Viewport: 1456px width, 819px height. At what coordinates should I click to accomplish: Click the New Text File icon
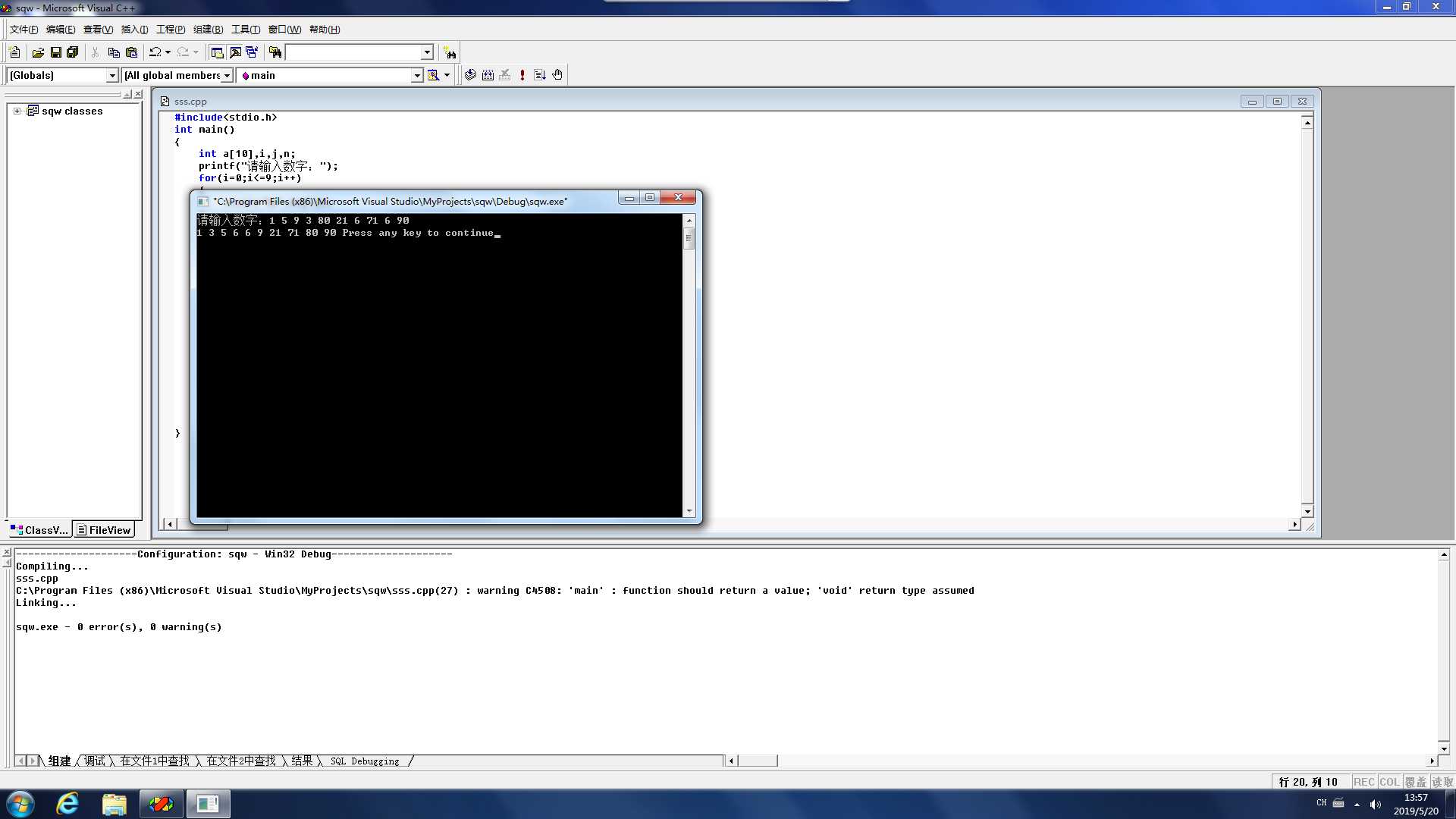[14, 52]
